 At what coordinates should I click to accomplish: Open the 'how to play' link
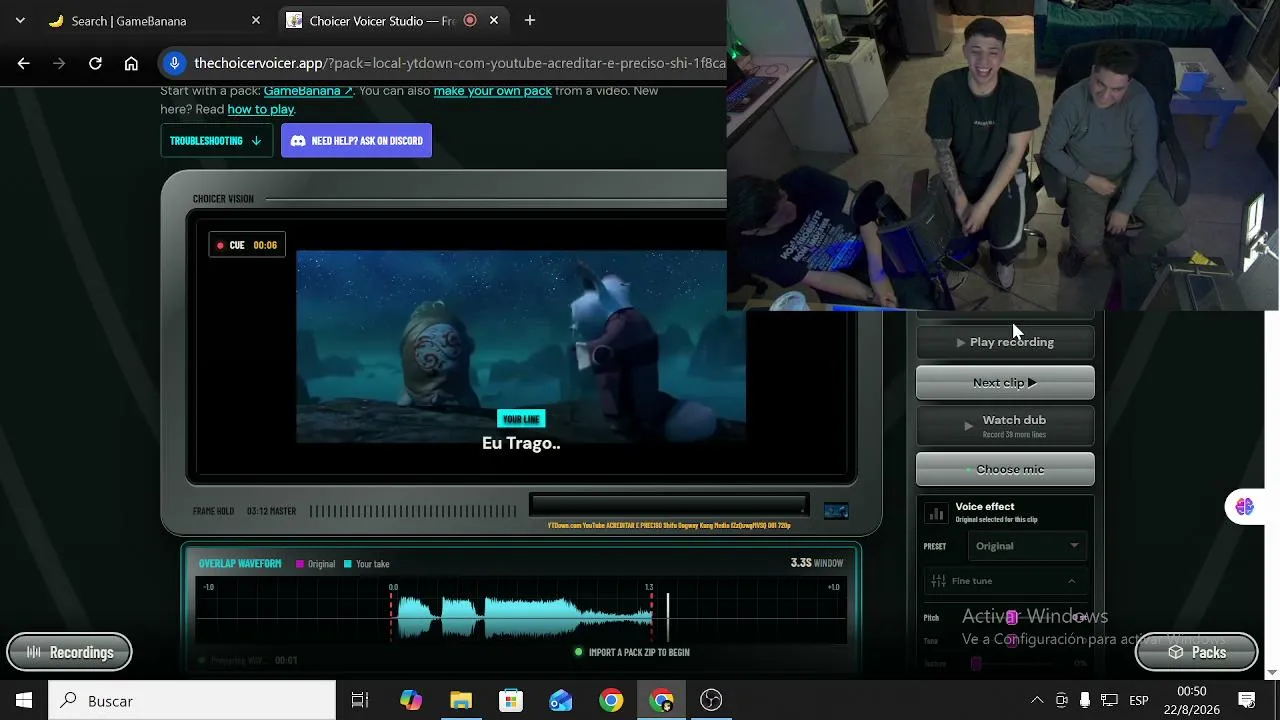[261, 110]
